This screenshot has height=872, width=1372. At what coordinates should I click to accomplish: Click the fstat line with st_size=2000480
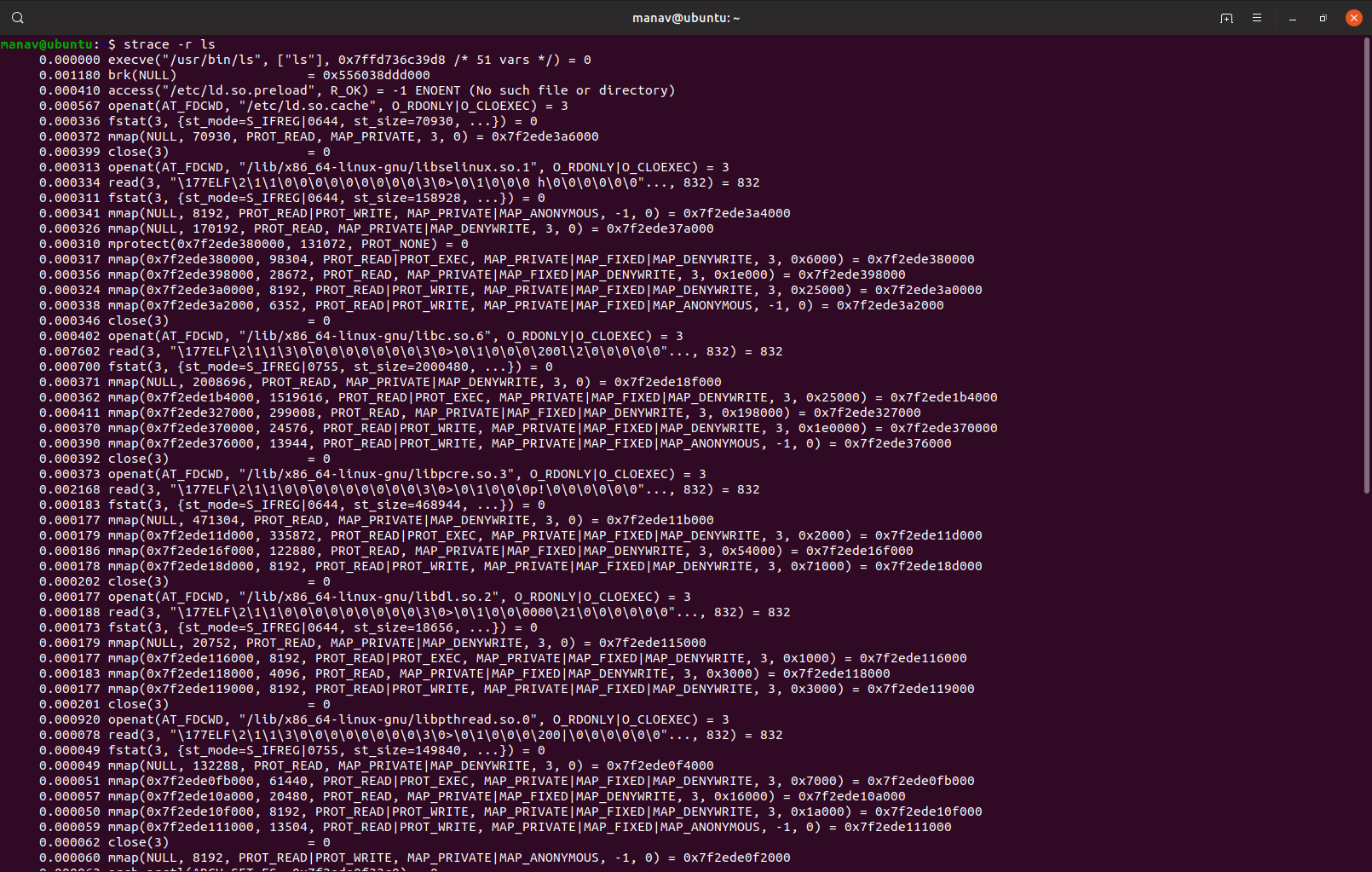(296, 367)
